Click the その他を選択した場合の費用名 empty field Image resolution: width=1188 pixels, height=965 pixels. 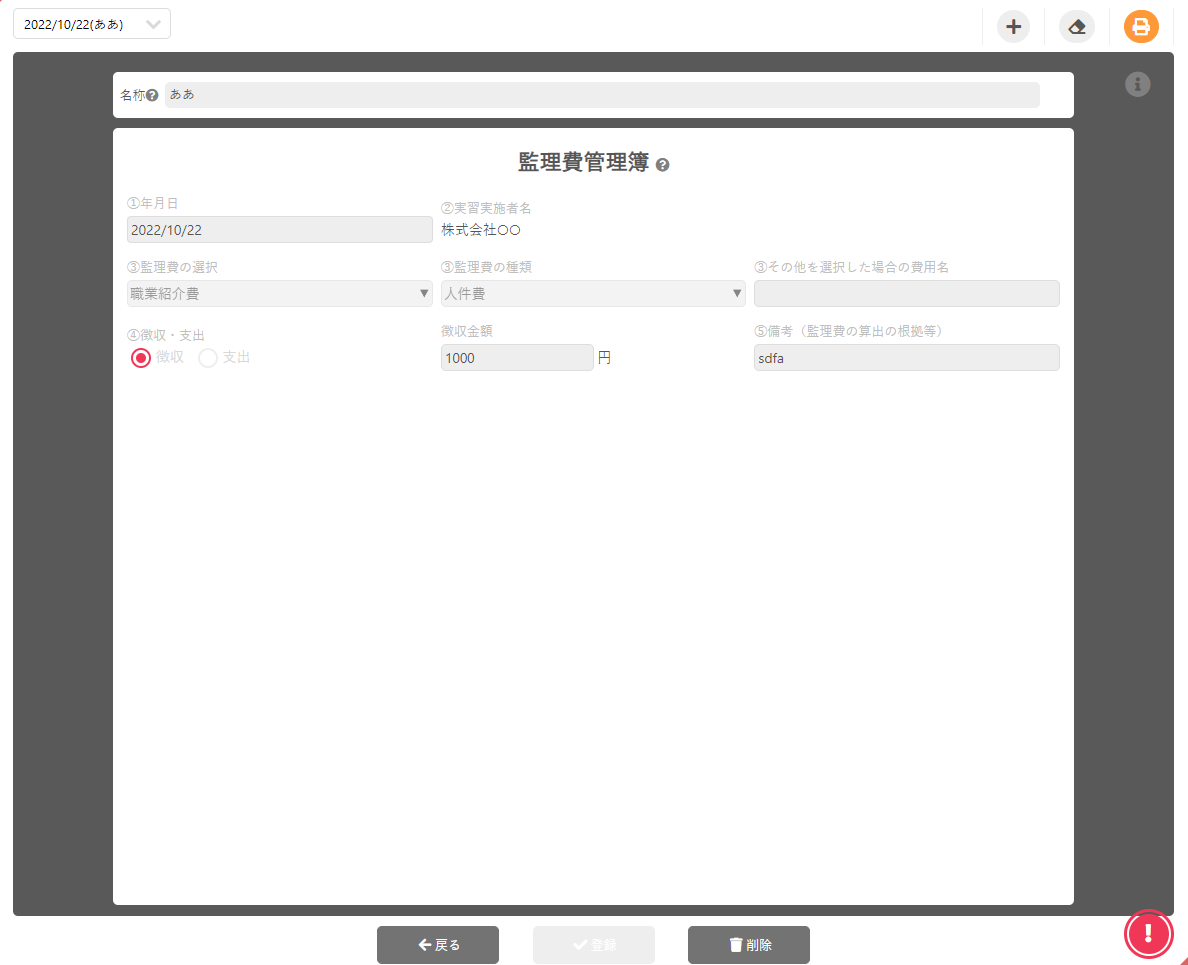tap(906, 294)
